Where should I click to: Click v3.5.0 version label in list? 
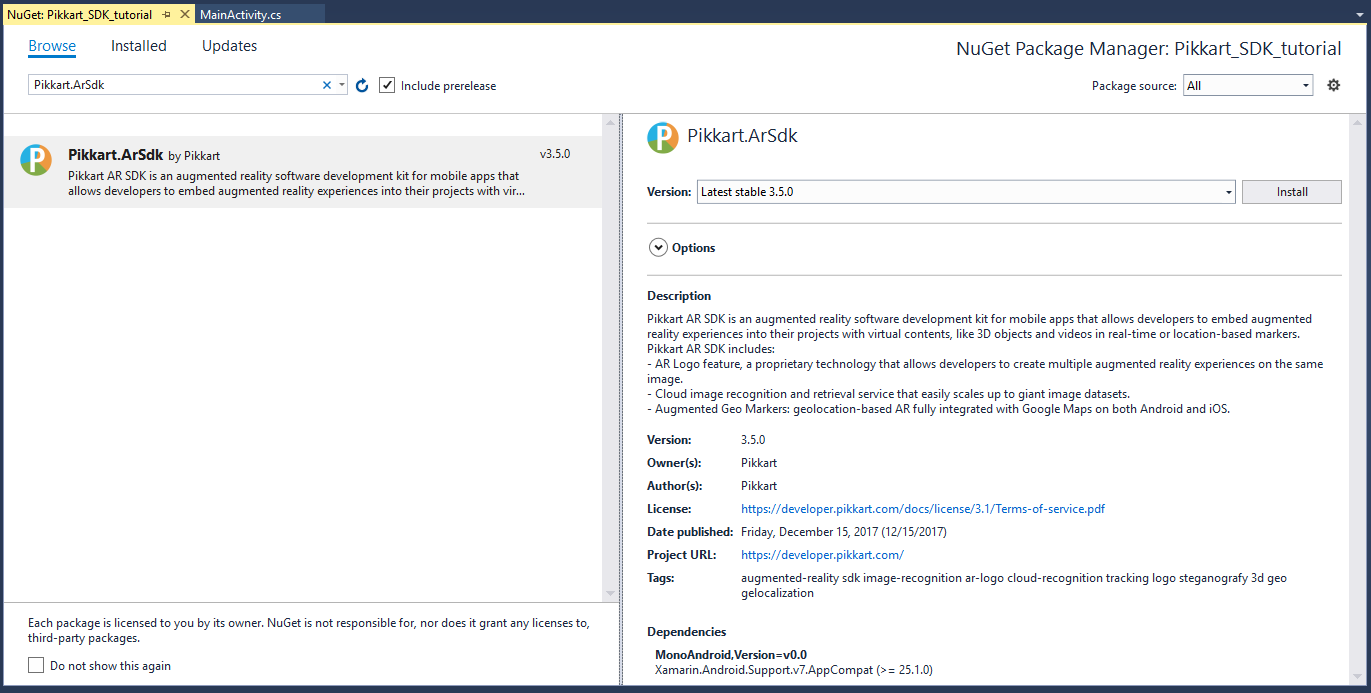pyautogui.click(x=555, y=154)
